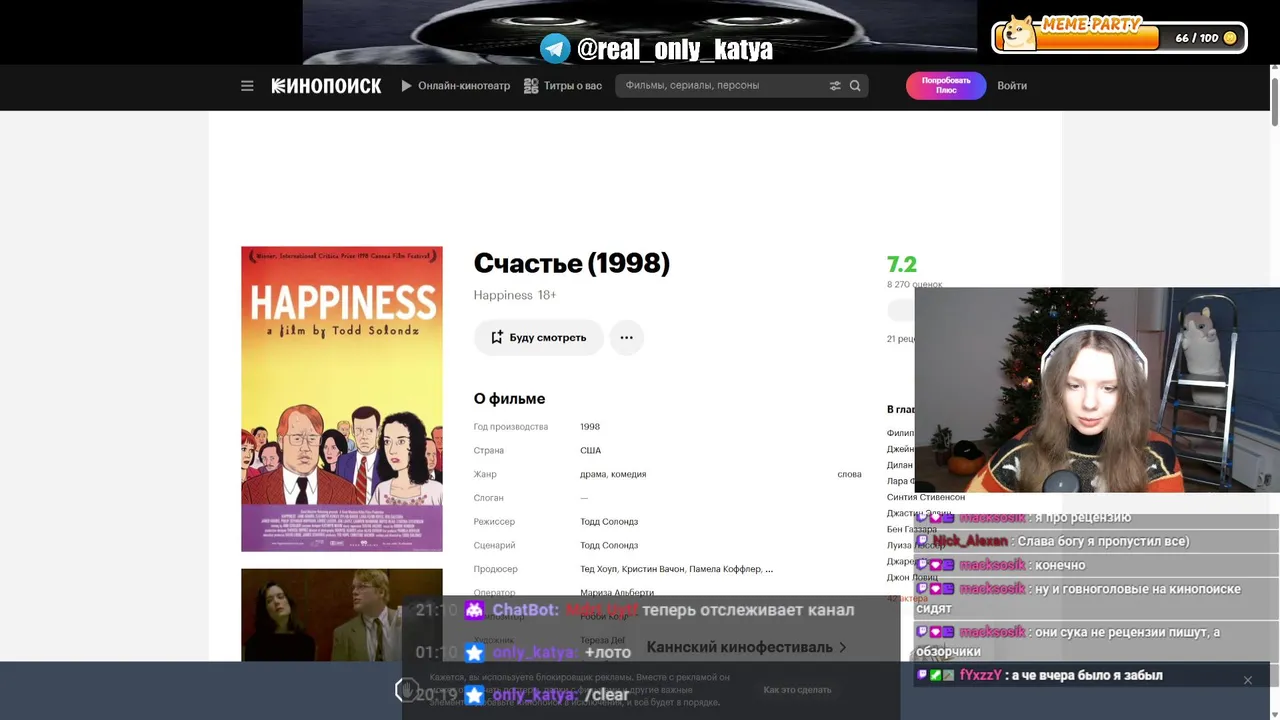This screenshot has width=1280, height=720.
Task: Click the Happiness 18+ subtitle
Action: coord(514,295)
